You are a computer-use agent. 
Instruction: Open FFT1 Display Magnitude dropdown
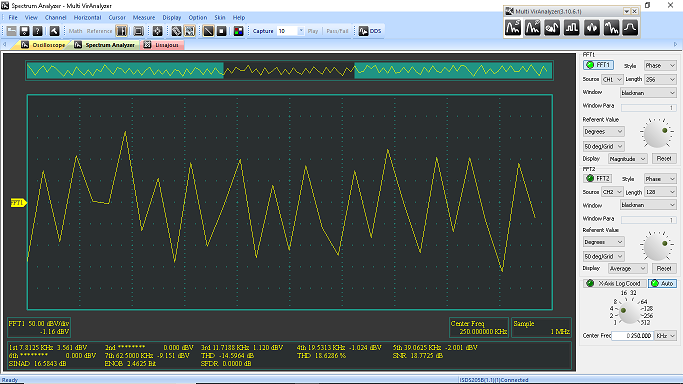(628, 159)
